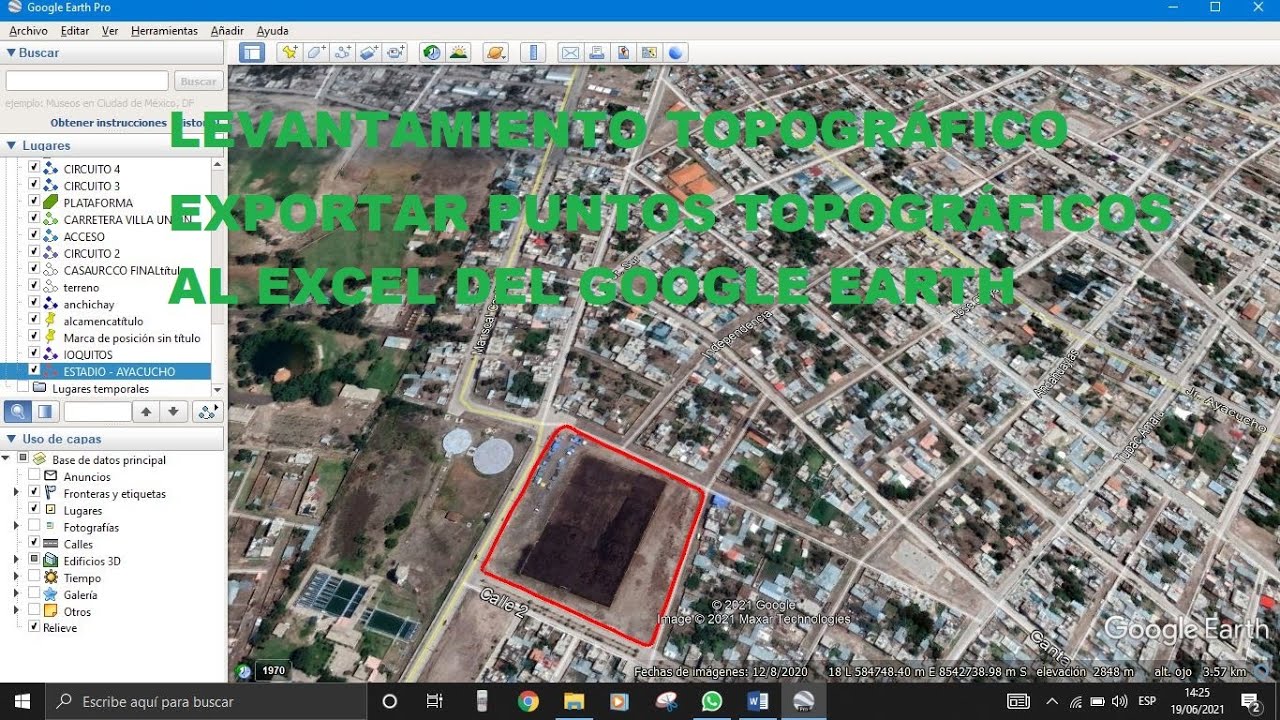Image resolution: width=1280 pixels, height=720 pixels.
Task: Expand the Otros layer node
Action: [x=16, y=611]
